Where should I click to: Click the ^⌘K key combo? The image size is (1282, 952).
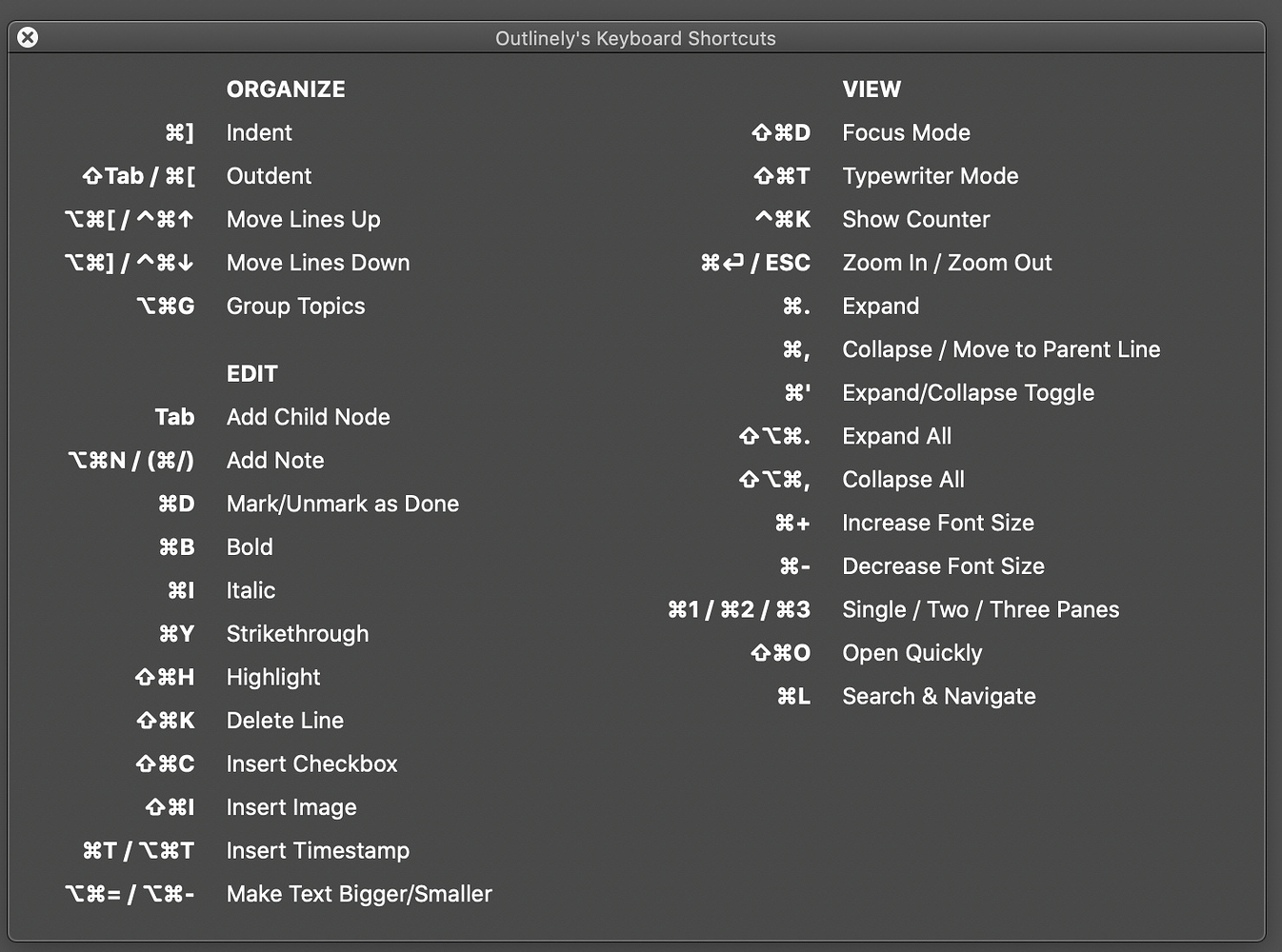[x=783, y=220]
